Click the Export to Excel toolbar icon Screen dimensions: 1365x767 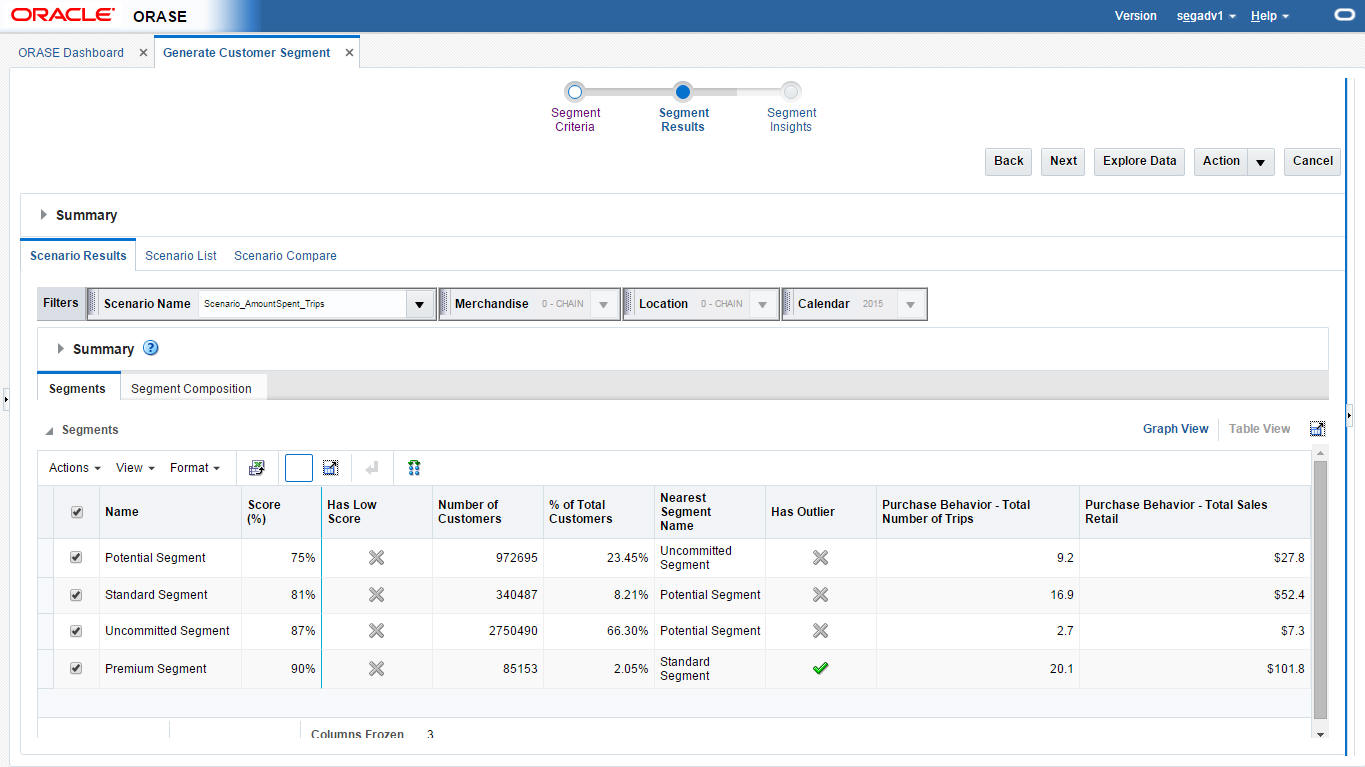click(257, 468)
